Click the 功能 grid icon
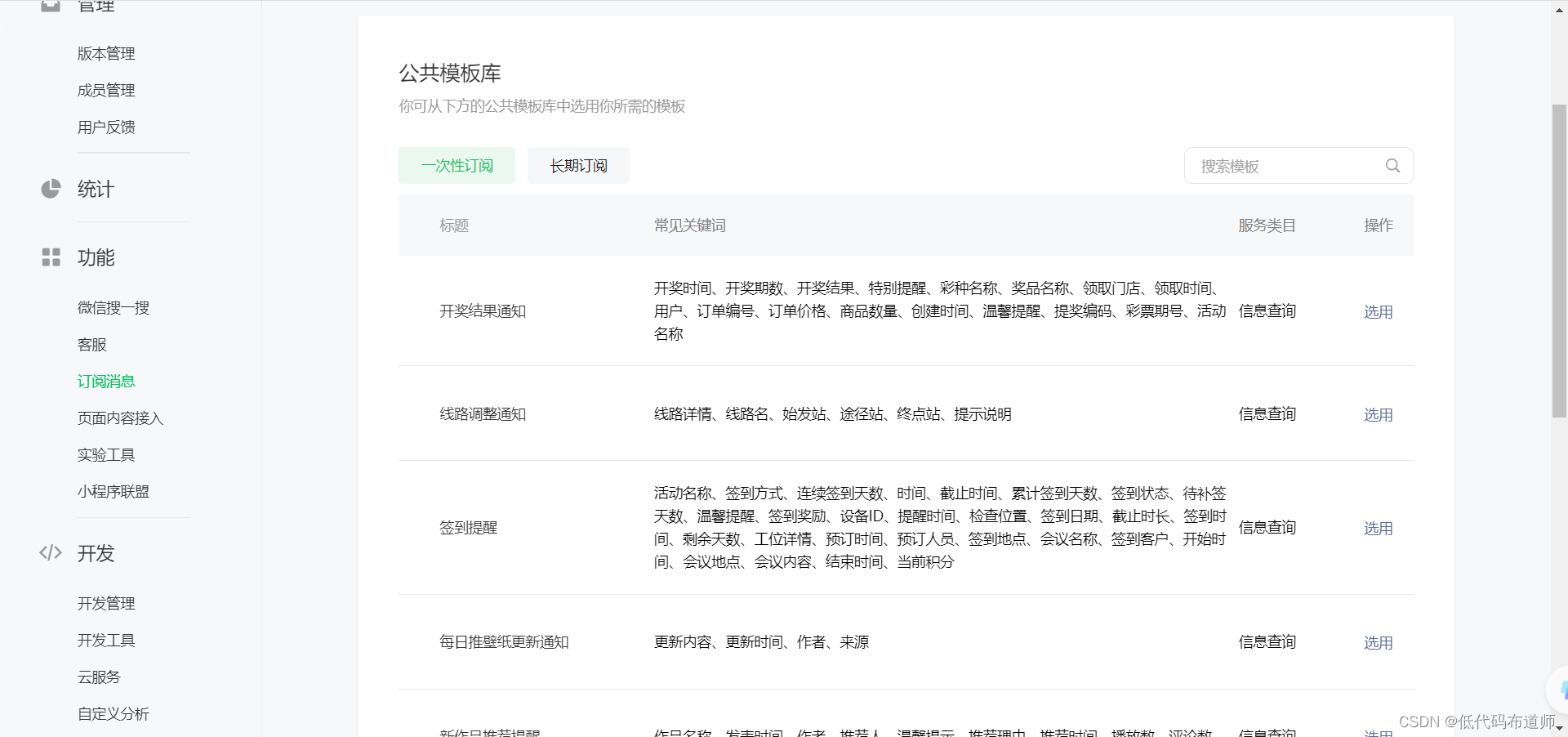 click(x=51, y=257)
